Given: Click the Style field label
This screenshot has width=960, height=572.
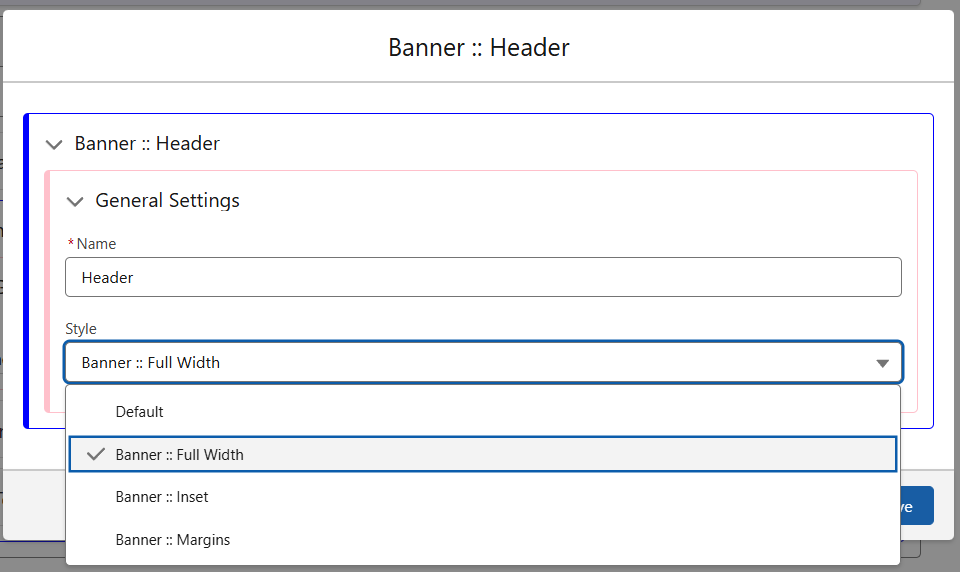Looking at the screenshot, I should (81, 329).
